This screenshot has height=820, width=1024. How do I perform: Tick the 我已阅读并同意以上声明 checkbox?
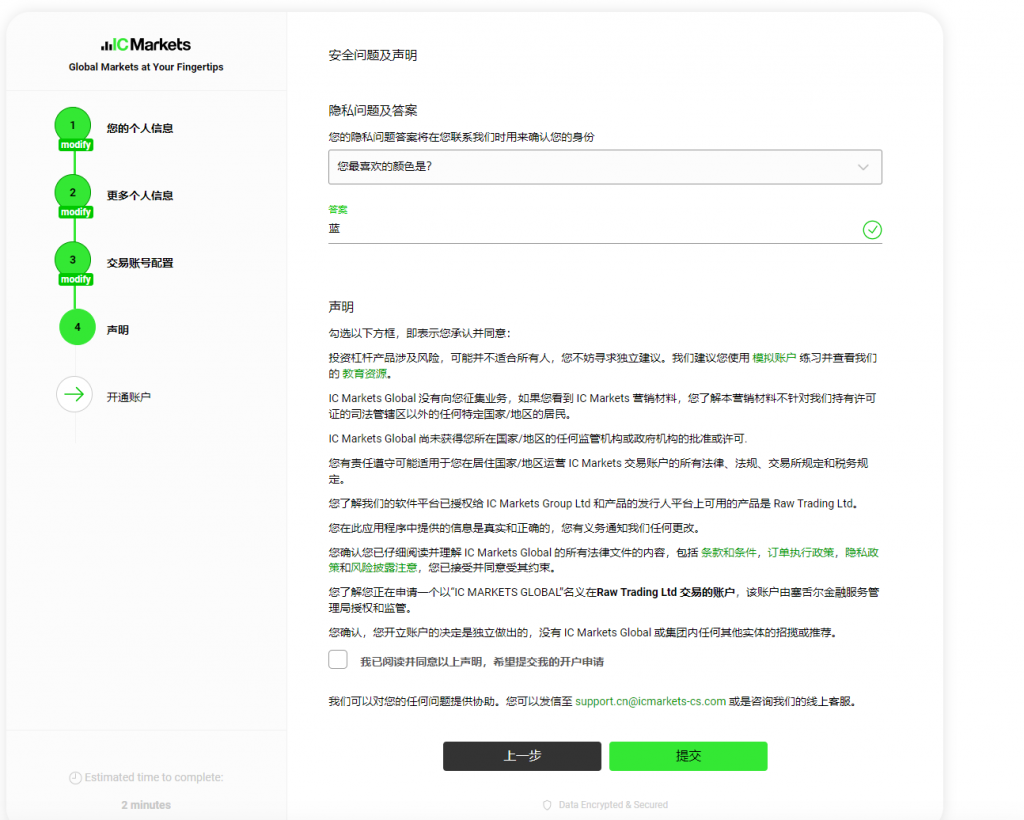tap(338, 659)
